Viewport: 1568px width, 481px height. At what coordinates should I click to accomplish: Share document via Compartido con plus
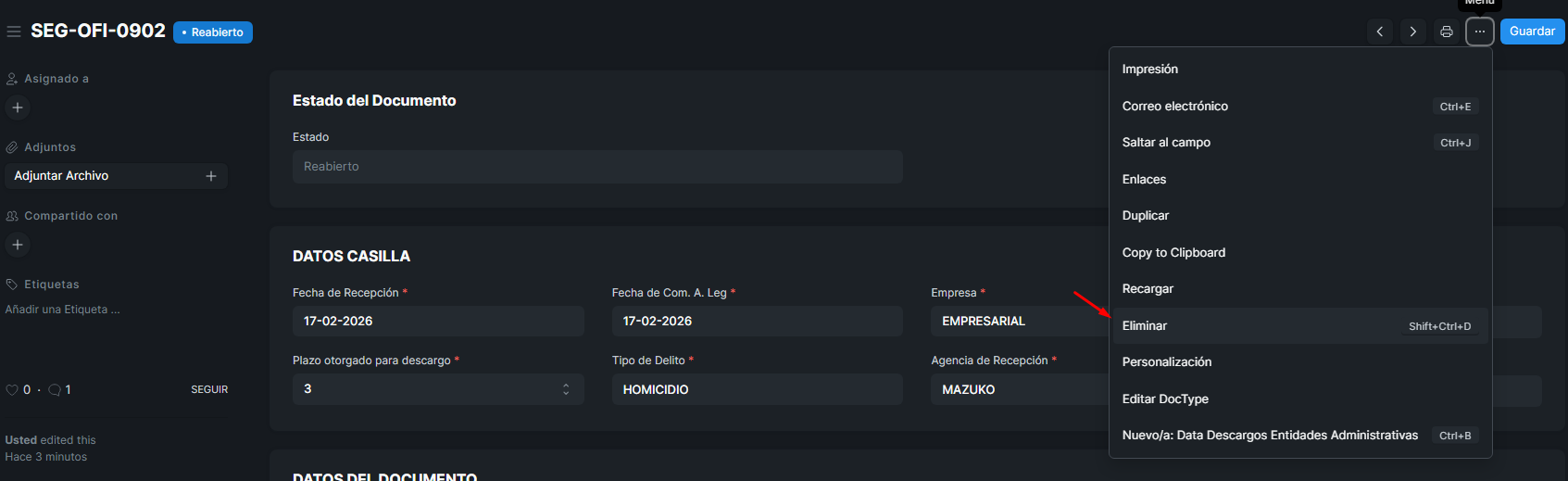coord(18,245)
